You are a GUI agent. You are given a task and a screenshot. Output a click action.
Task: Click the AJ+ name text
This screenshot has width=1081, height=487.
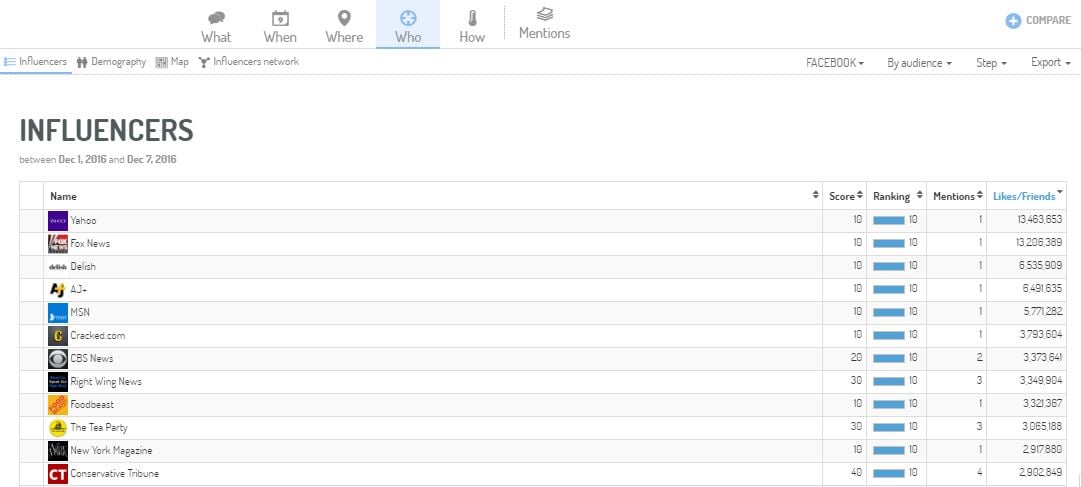coord(79,290)
